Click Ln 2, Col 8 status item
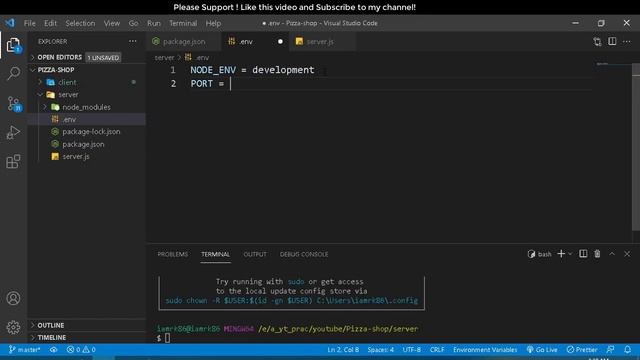The height and width of the screenshot is (360, 640). [343, 349]
